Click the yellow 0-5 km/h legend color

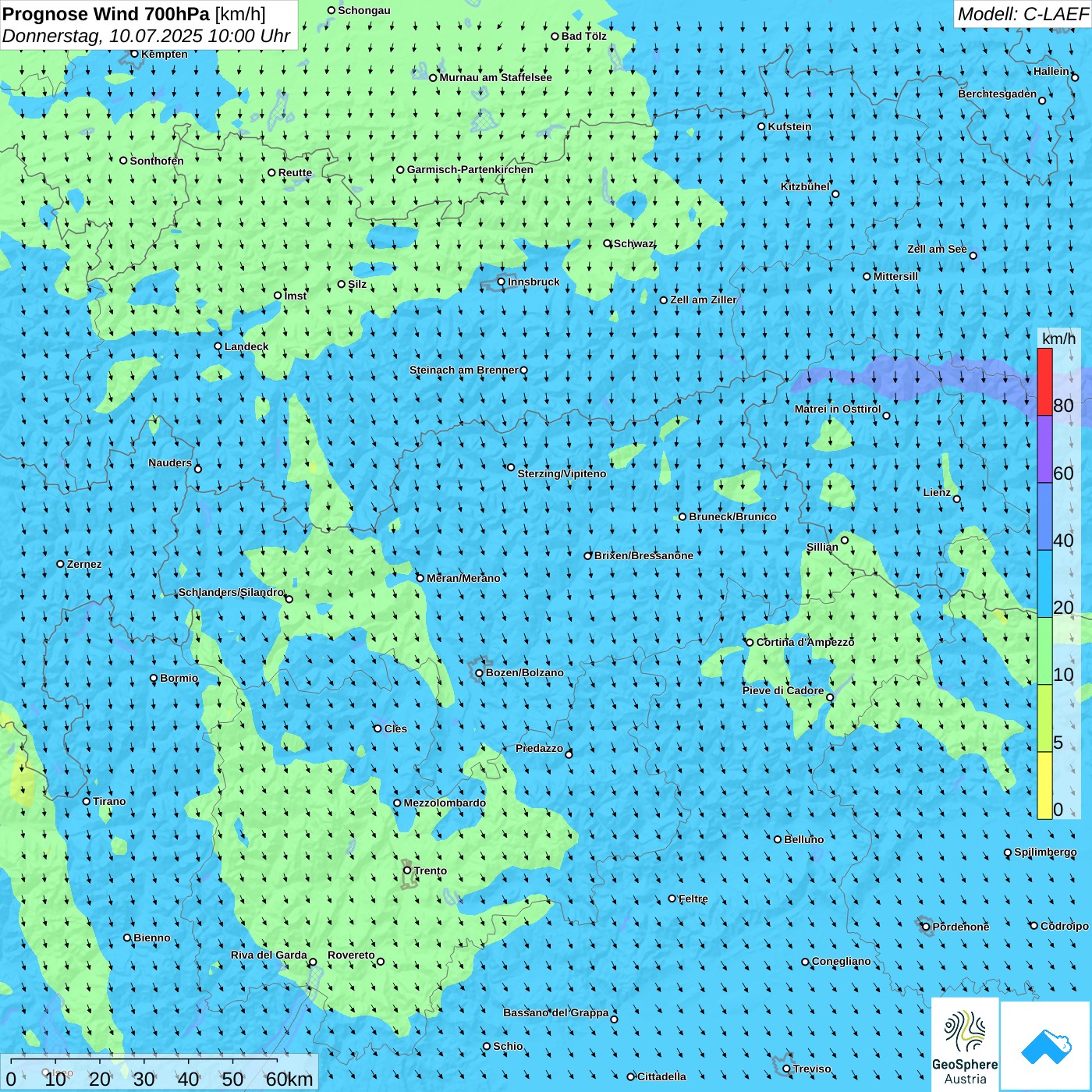(x=1044, y=785)
